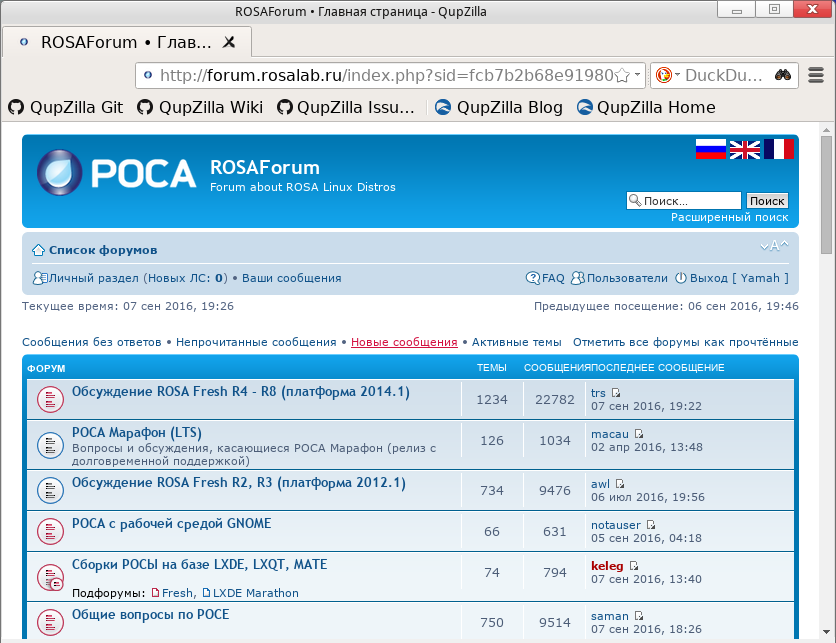Open Ваши сообщения link
This screenshot has width=836, height=643.
pos(292,278)
